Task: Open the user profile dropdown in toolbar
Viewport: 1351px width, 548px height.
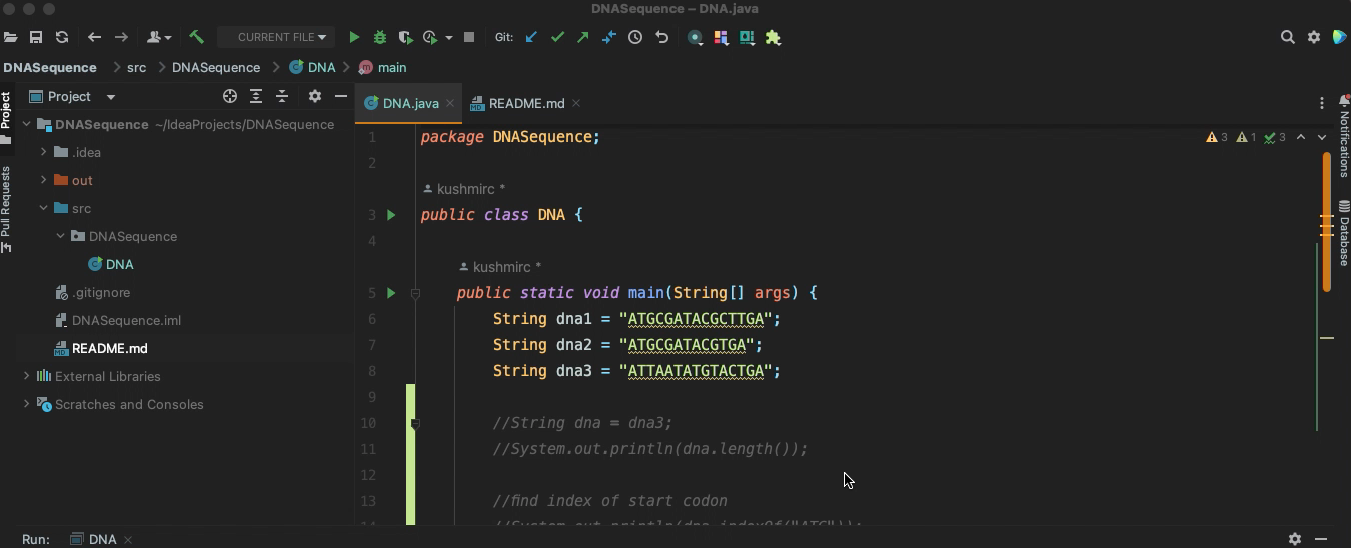Action: tap(159, 37)
